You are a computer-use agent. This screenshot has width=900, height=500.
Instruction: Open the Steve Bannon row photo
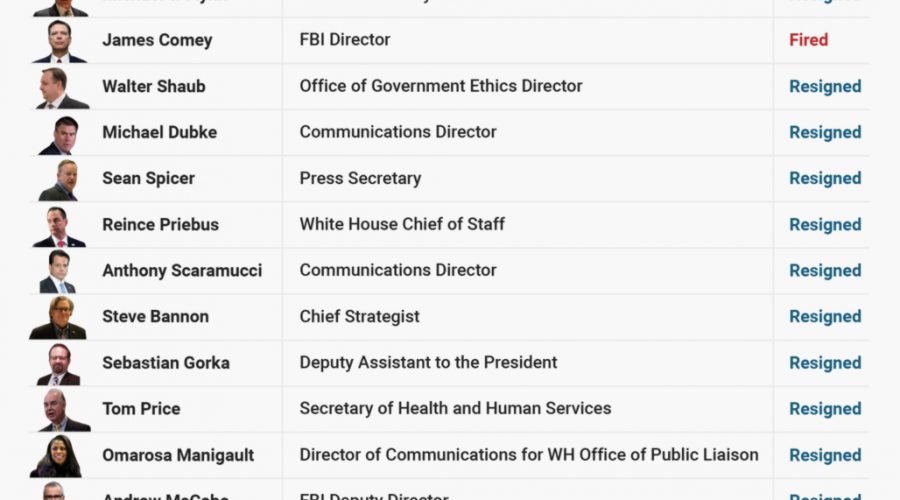pos(58,317)
